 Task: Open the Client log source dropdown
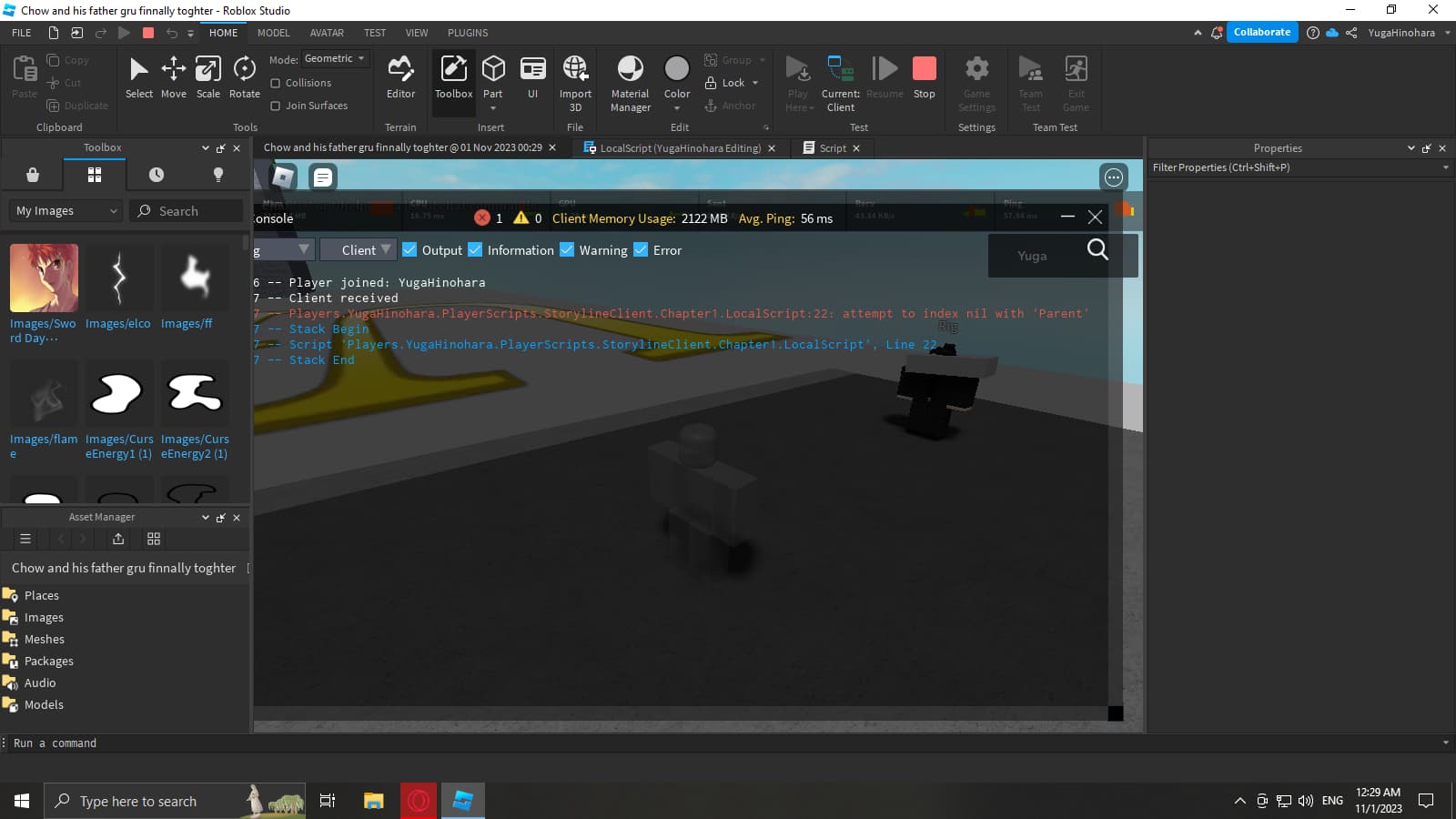click(x=358, y=249)
